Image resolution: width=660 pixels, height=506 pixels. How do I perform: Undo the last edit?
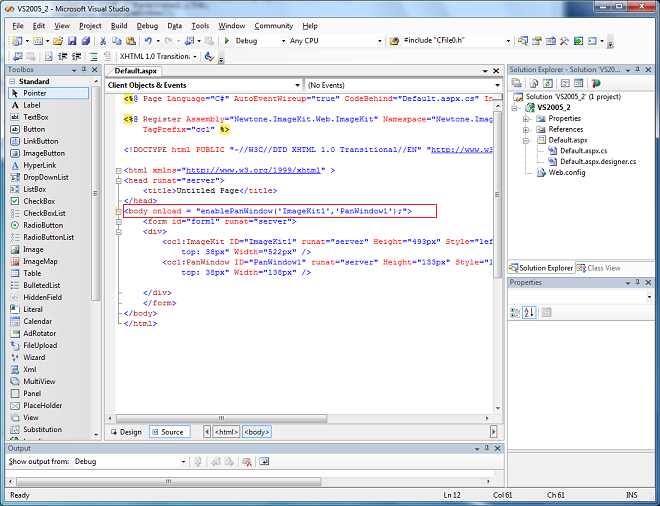pyautogui.click(x=148, y=41)
